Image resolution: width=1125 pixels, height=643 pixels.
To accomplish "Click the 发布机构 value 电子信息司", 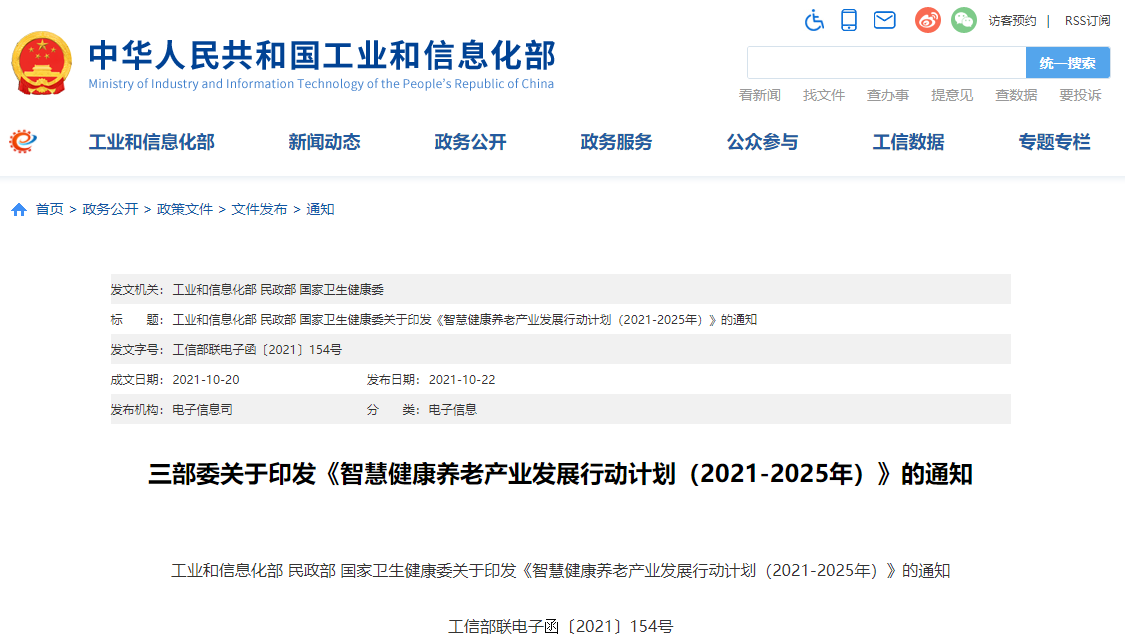I will tap(202, 410).
